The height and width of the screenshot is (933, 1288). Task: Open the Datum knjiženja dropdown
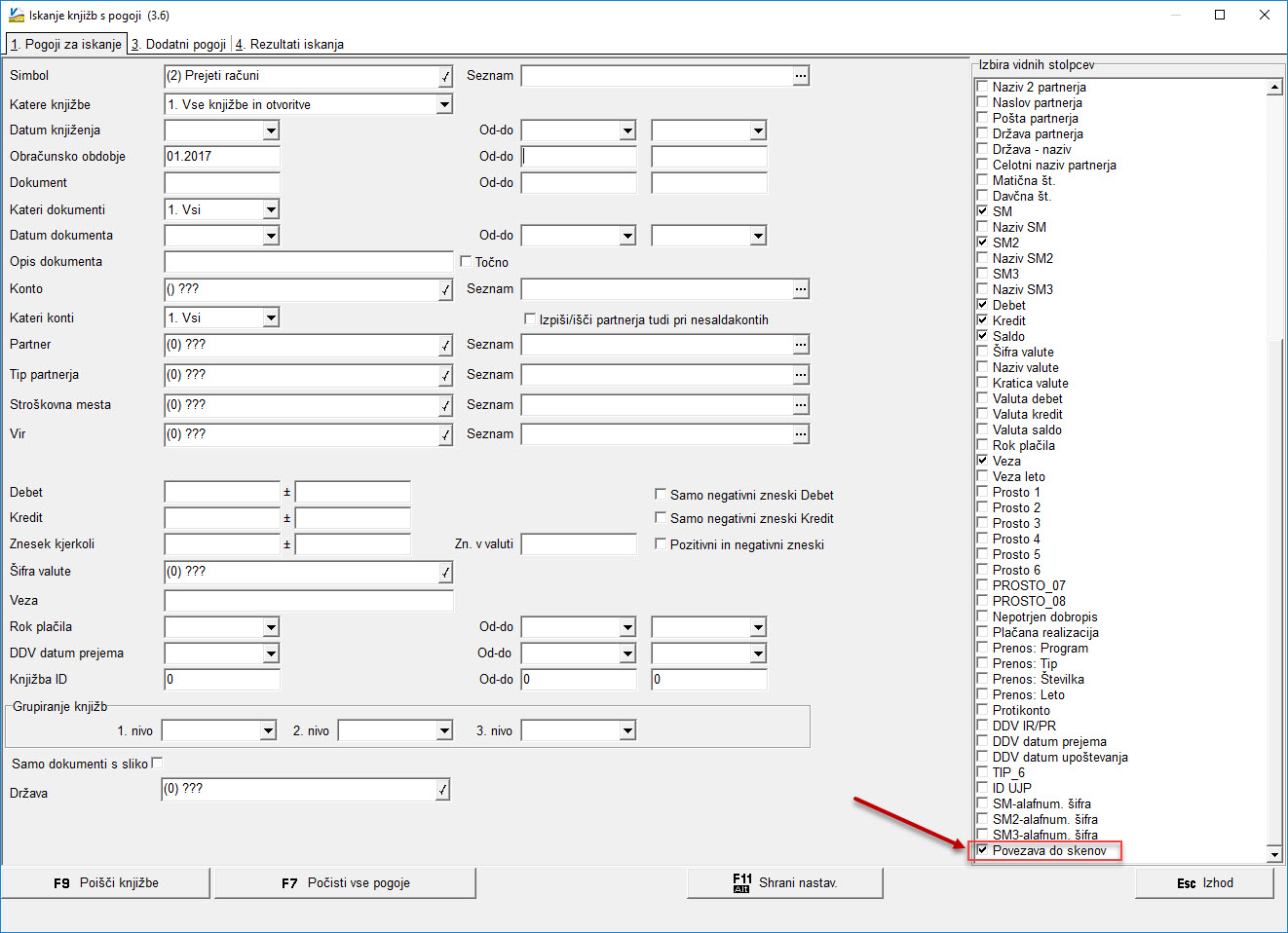(x=271, y=131)
